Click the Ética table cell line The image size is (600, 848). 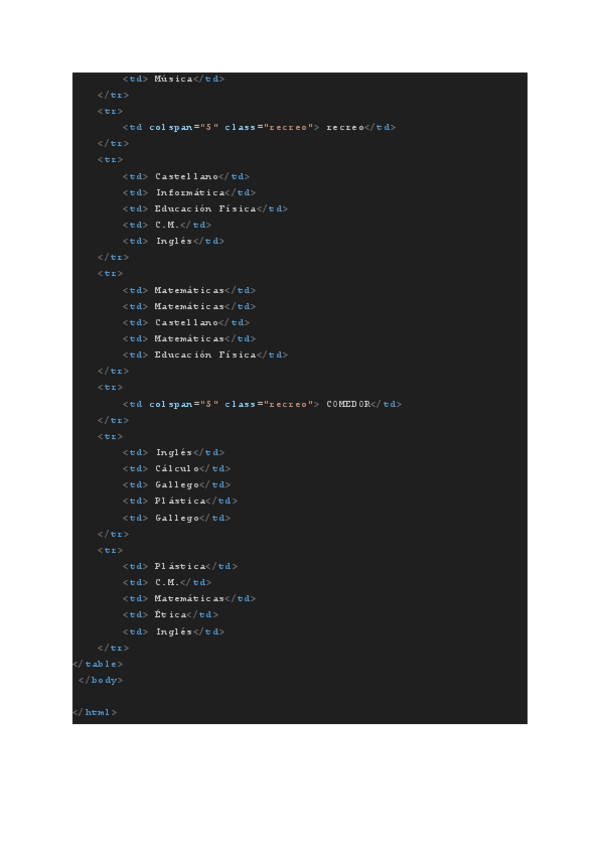tap(170, 615)
